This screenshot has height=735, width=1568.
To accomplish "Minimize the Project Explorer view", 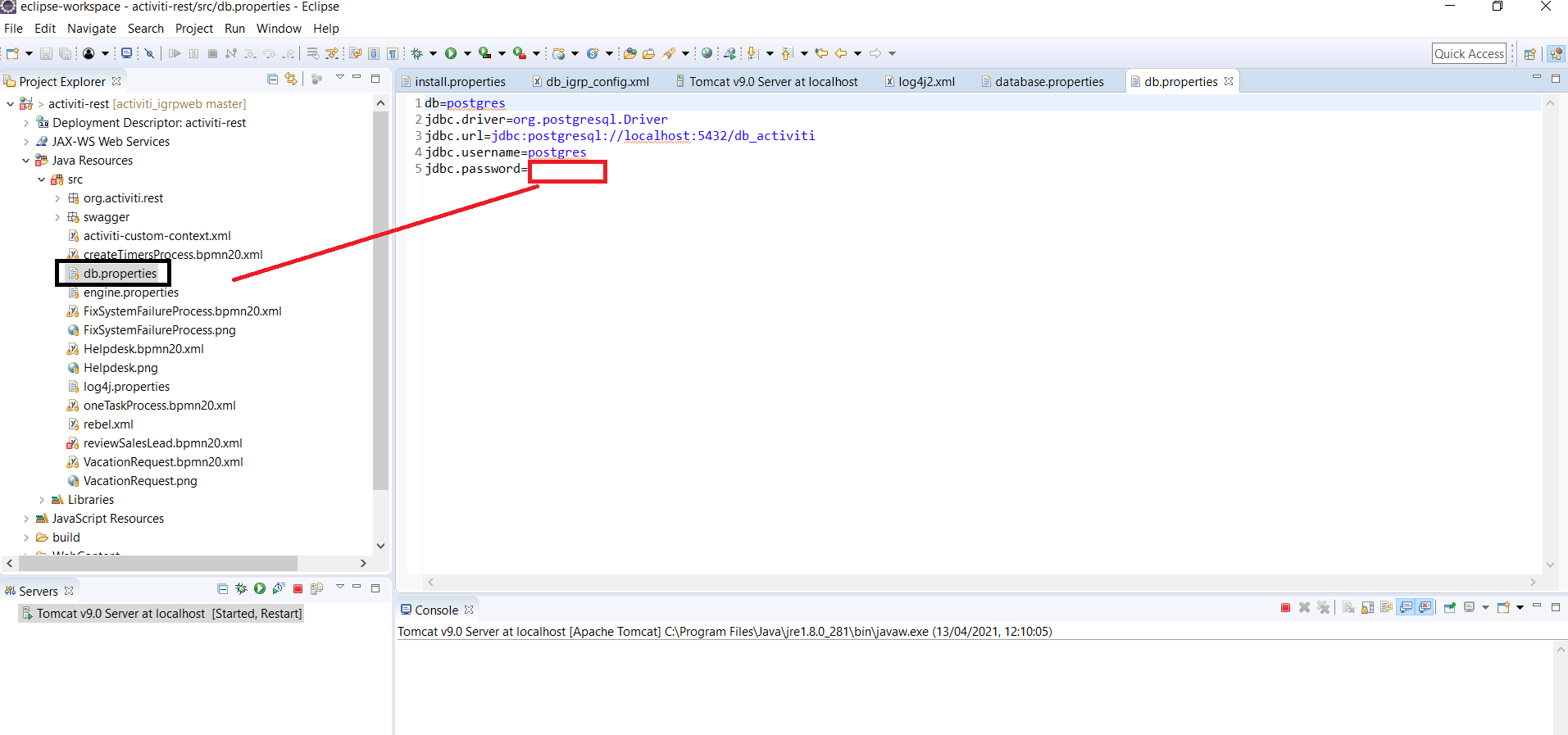I will pyautogui.click(x=357, y=78).
